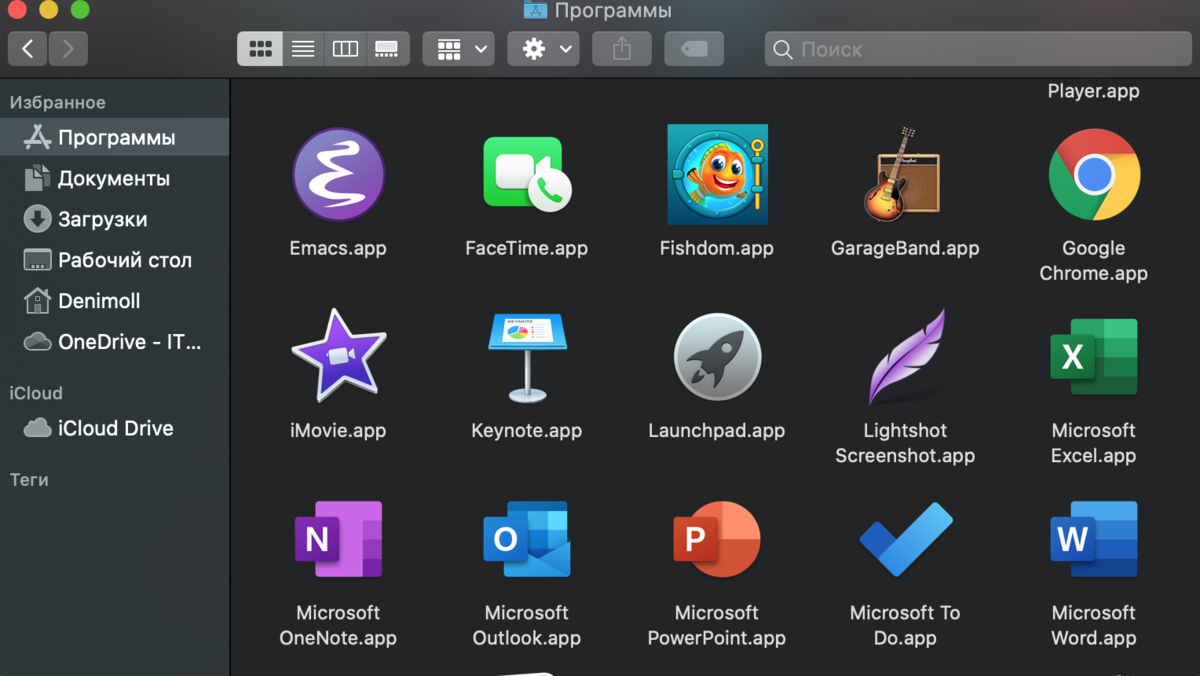Open Программы in the sidebar
The image size is (1200, 676).
coord(115,137)
